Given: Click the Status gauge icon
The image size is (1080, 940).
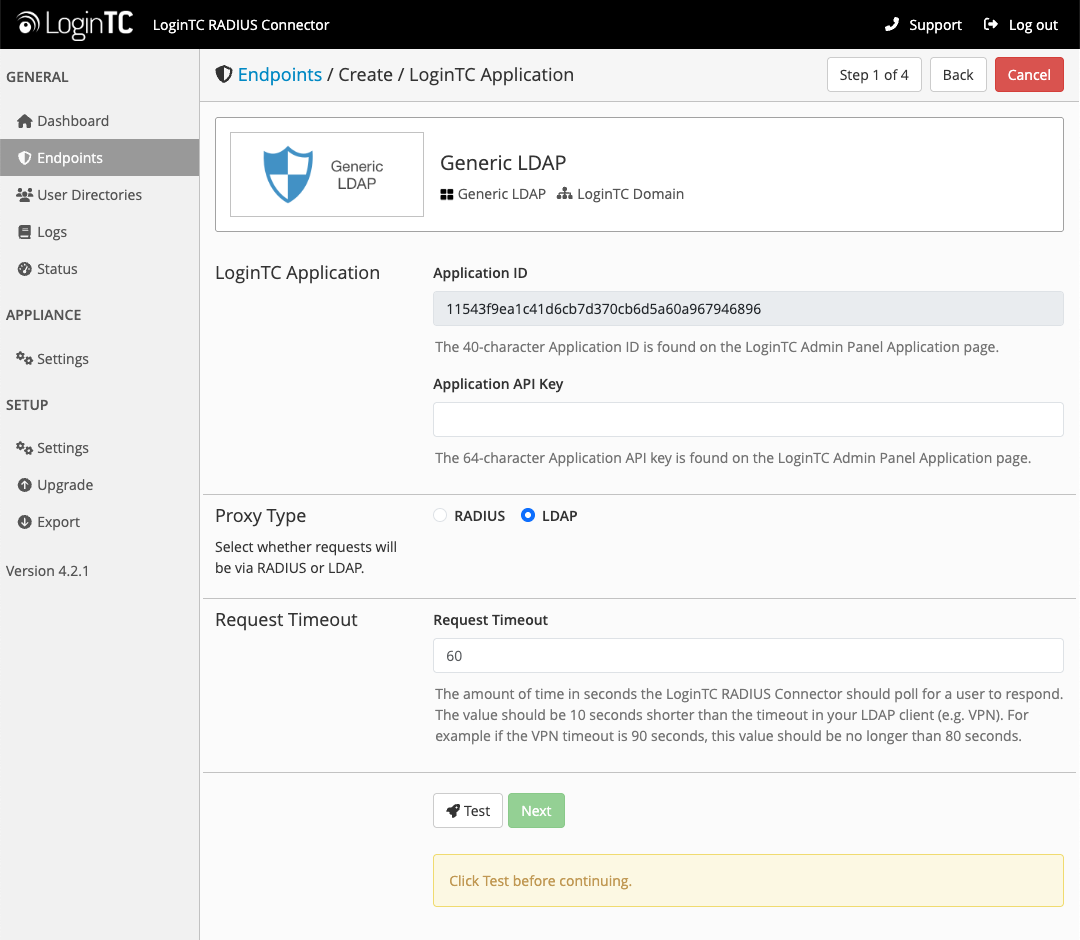Looking at the screenshot, I should [x=25, y=269].
